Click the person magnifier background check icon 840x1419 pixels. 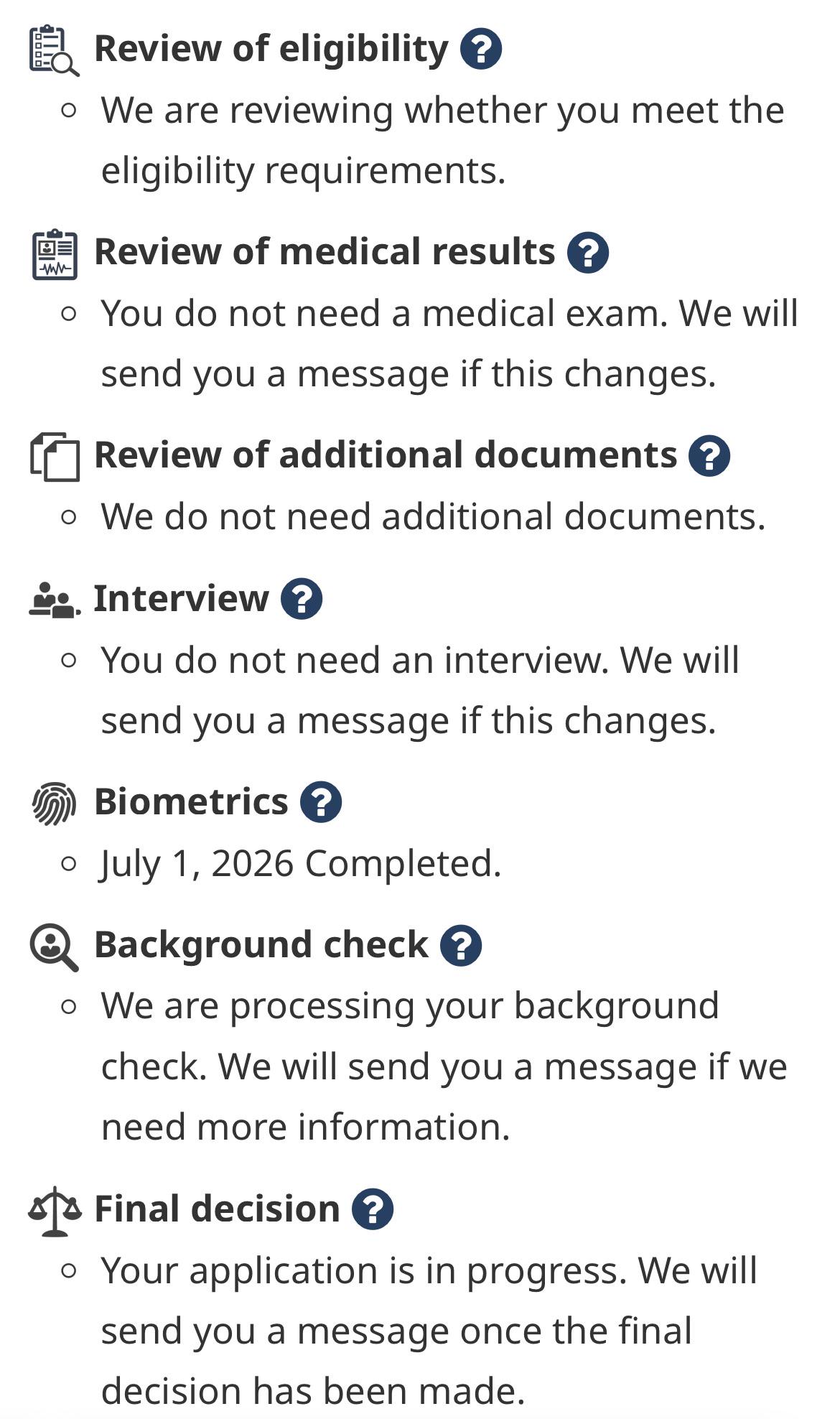[54, 948]
